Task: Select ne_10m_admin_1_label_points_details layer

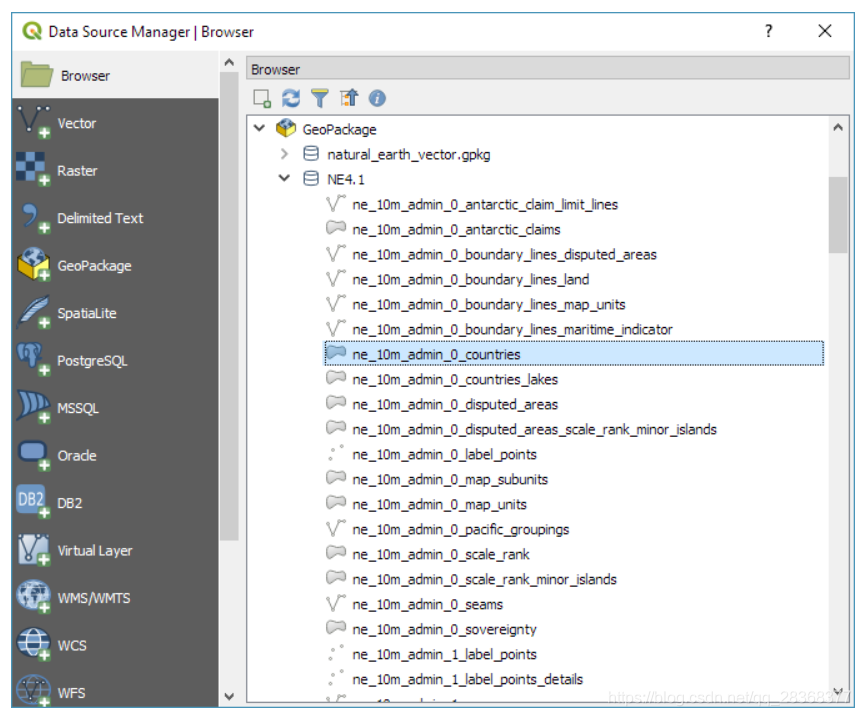Action: tap(467, 679)
